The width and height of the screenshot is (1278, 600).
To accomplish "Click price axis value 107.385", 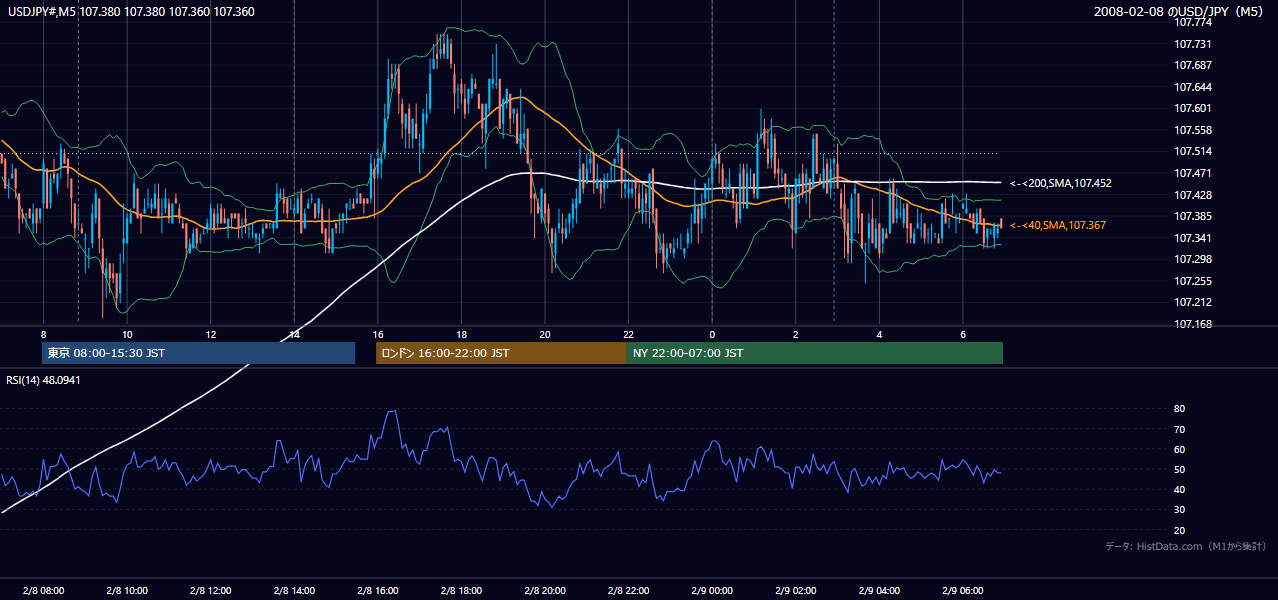I will 1194,216.
